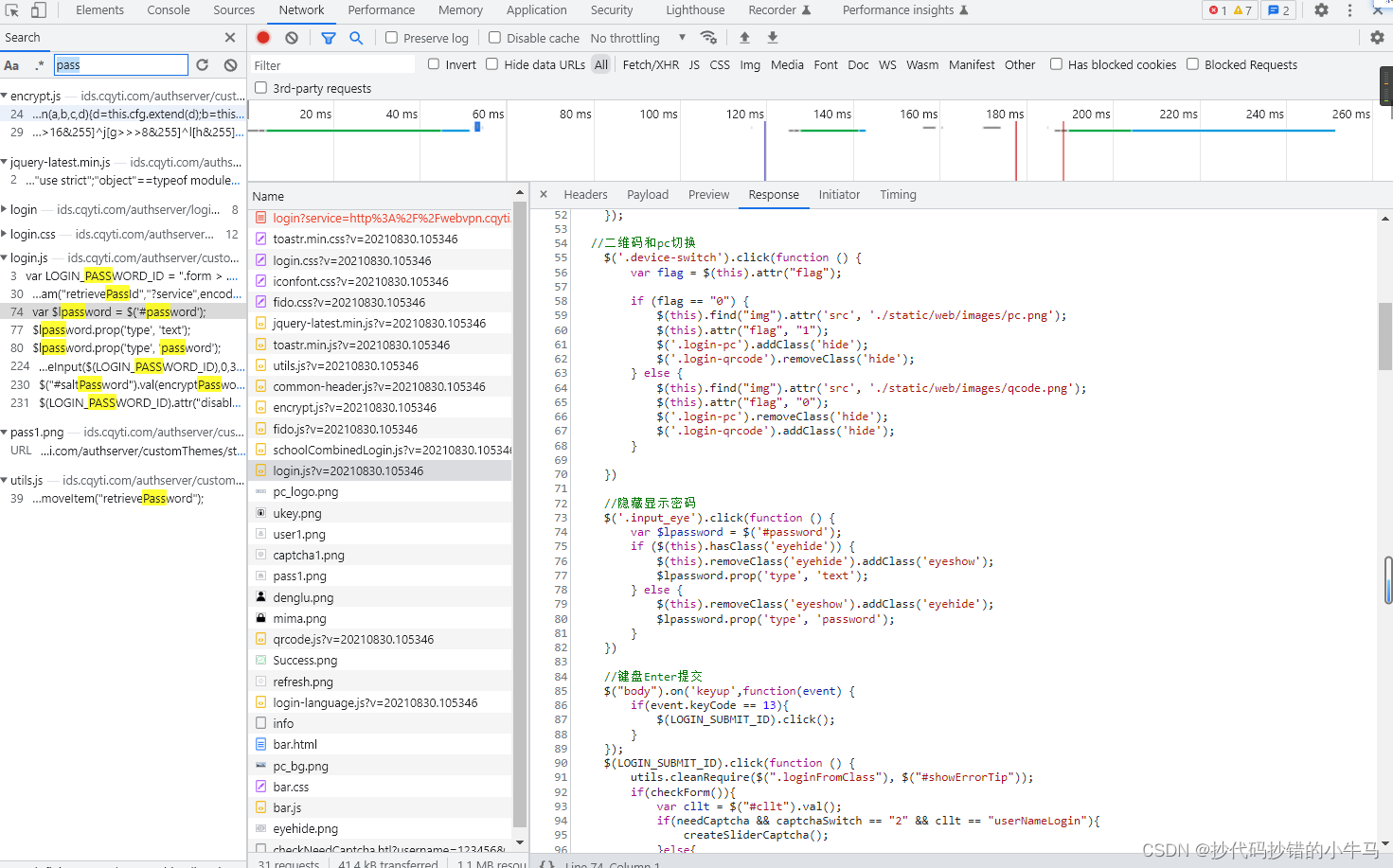Toggle device toolbar icon
The image size is (1393, 868).
[x=39, y=10]
